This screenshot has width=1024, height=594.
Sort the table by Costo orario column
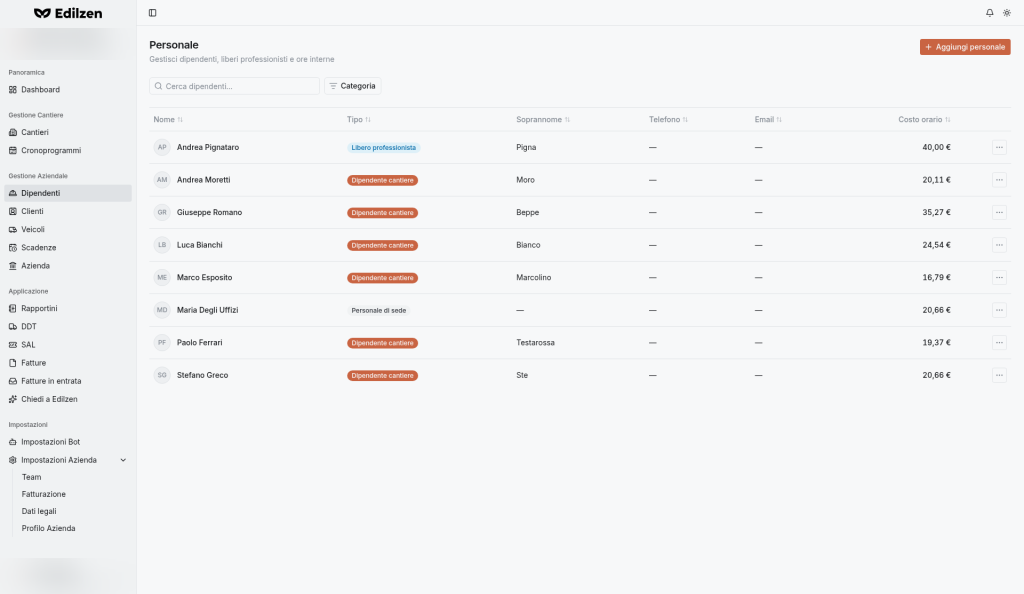click(x=924, y=119)
